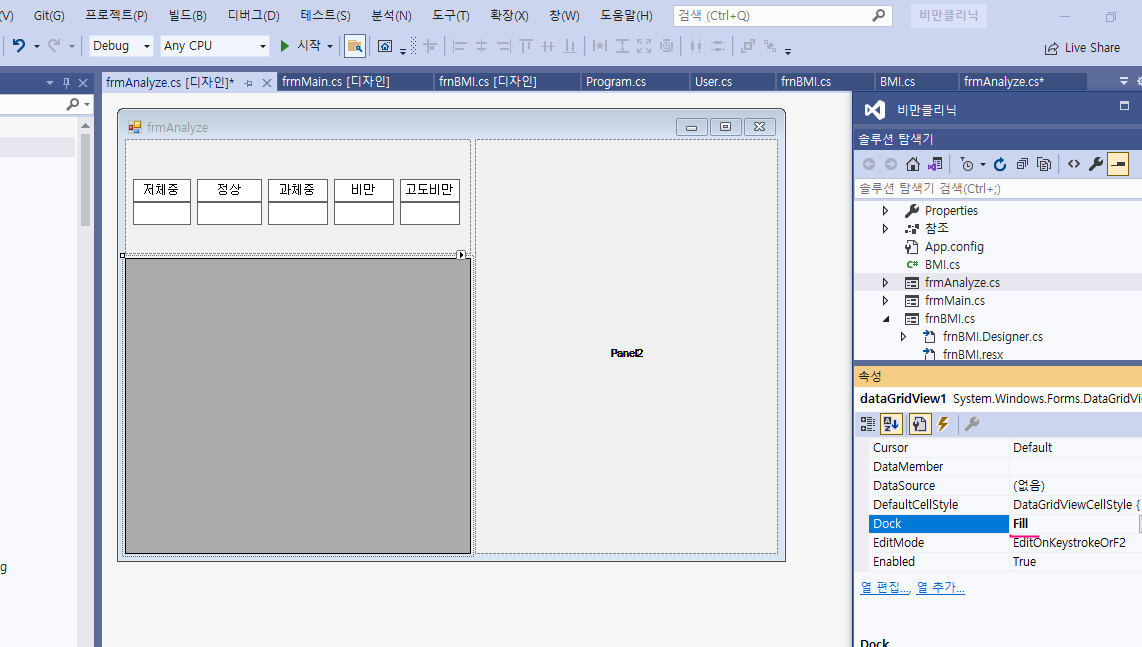Expand the frnBMI.Designer.cs node
The image size is (1142, 647).
click(x=903, y=337)
